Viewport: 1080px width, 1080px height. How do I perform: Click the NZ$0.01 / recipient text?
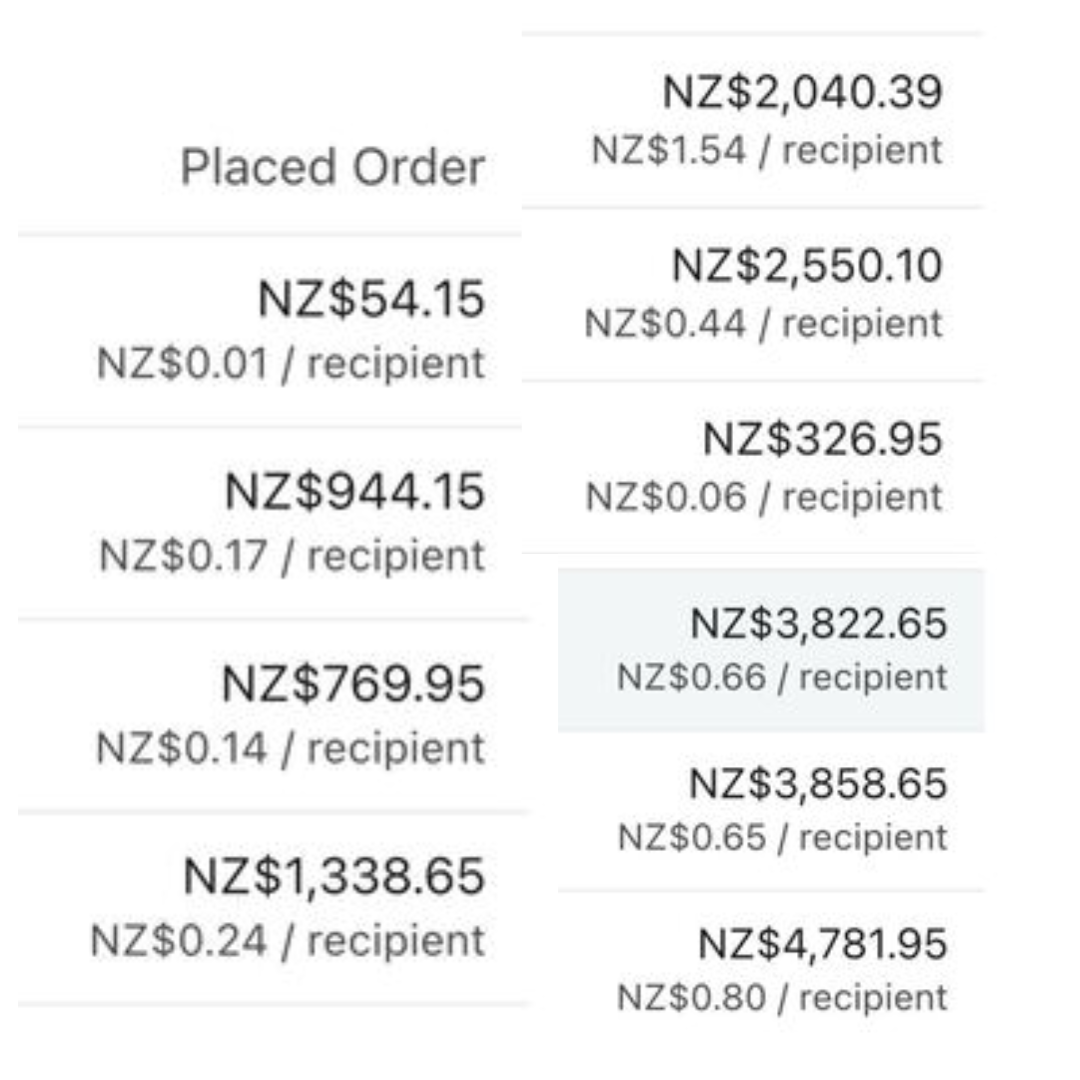click(x=291, y=363)
